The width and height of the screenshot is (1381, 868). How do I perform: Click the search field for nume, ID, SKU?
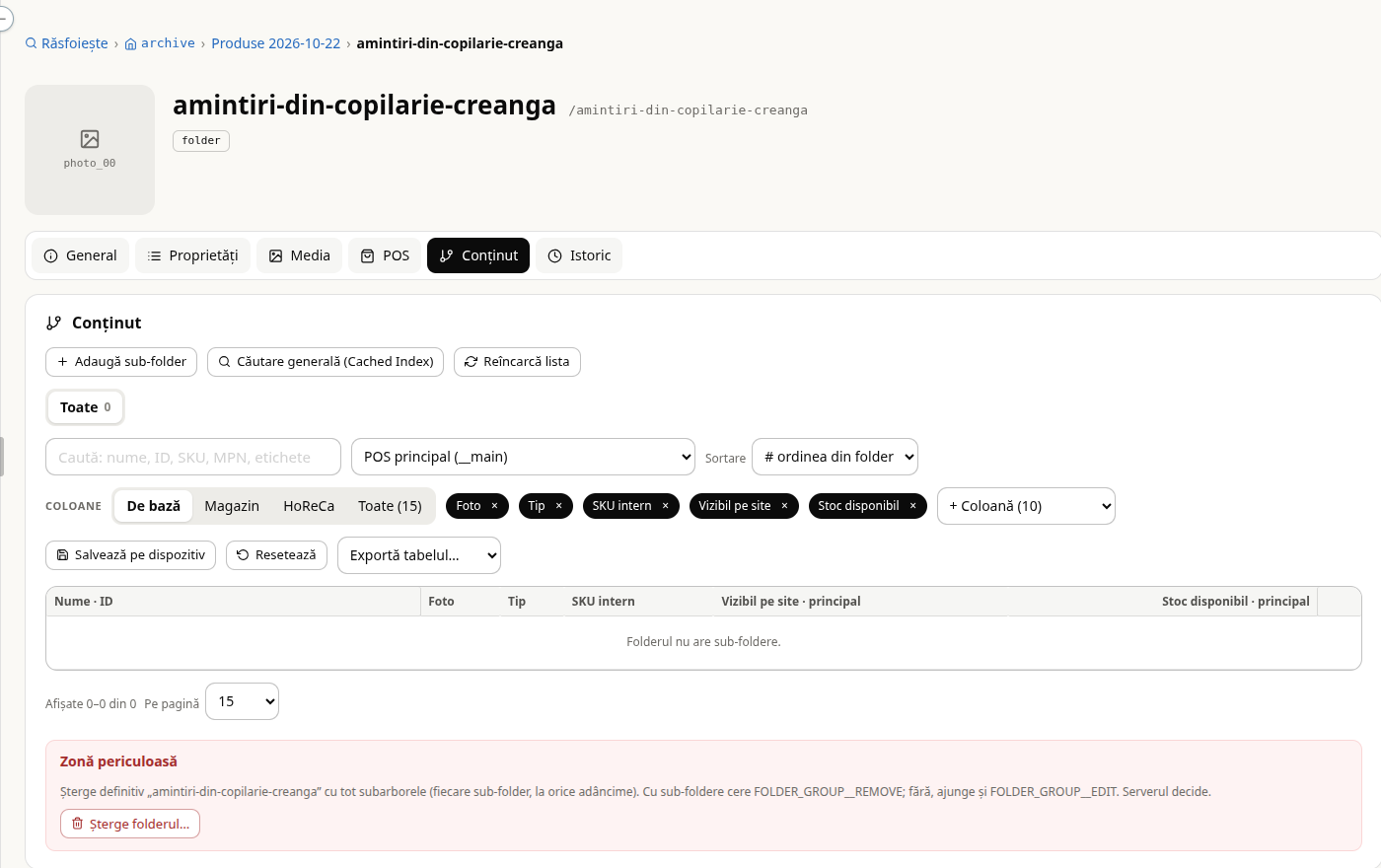point(193,457)
